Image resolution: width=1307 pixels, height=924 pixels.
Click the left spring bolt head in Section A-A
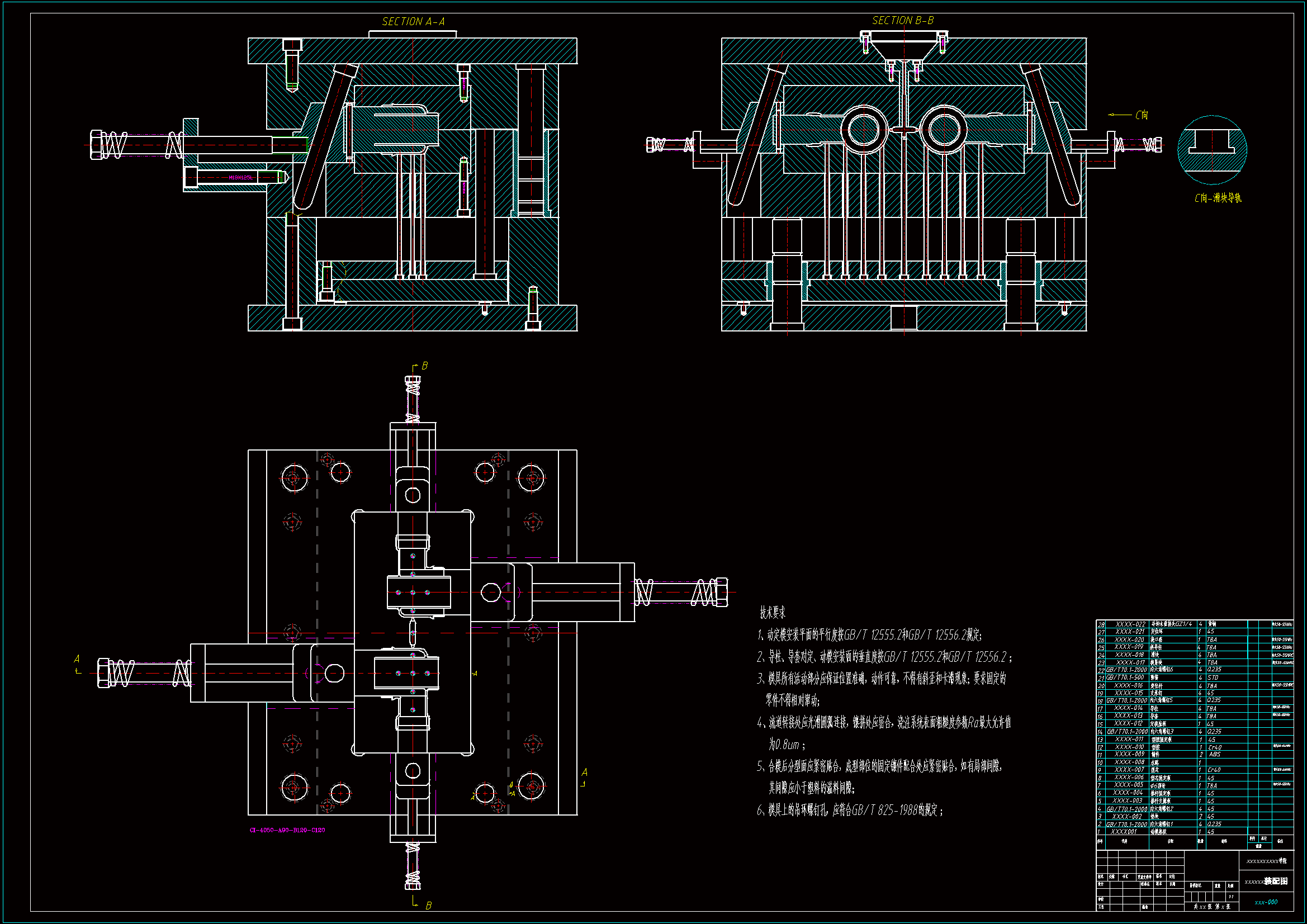tap(96, 145)
